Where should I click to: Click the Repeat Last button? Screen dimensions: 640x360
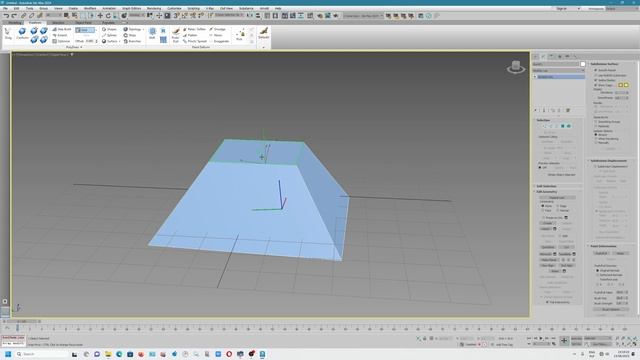[557, 198]
